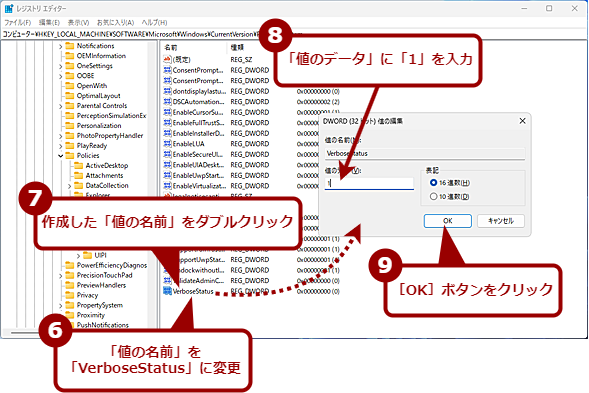Open the ファイル(F) menu
The height and width of the screenshot is (393, 589).
[x=17, y=23]
